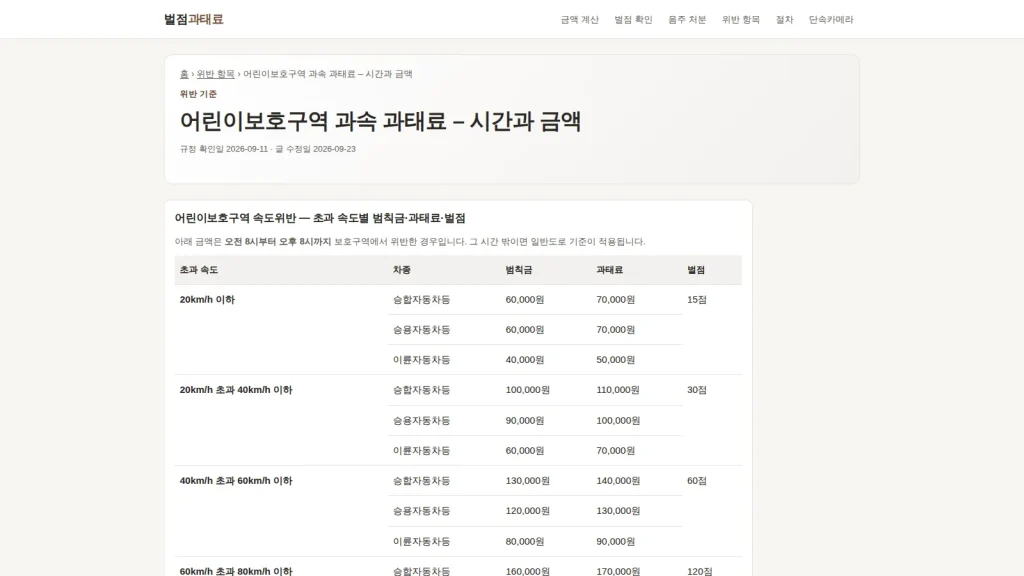Click 승용자동차등 in the 20km/h 초과 40km/h 이하 group
This screenshot has width=1024, height=576.
pyautogui.click(x=421, y=421)
